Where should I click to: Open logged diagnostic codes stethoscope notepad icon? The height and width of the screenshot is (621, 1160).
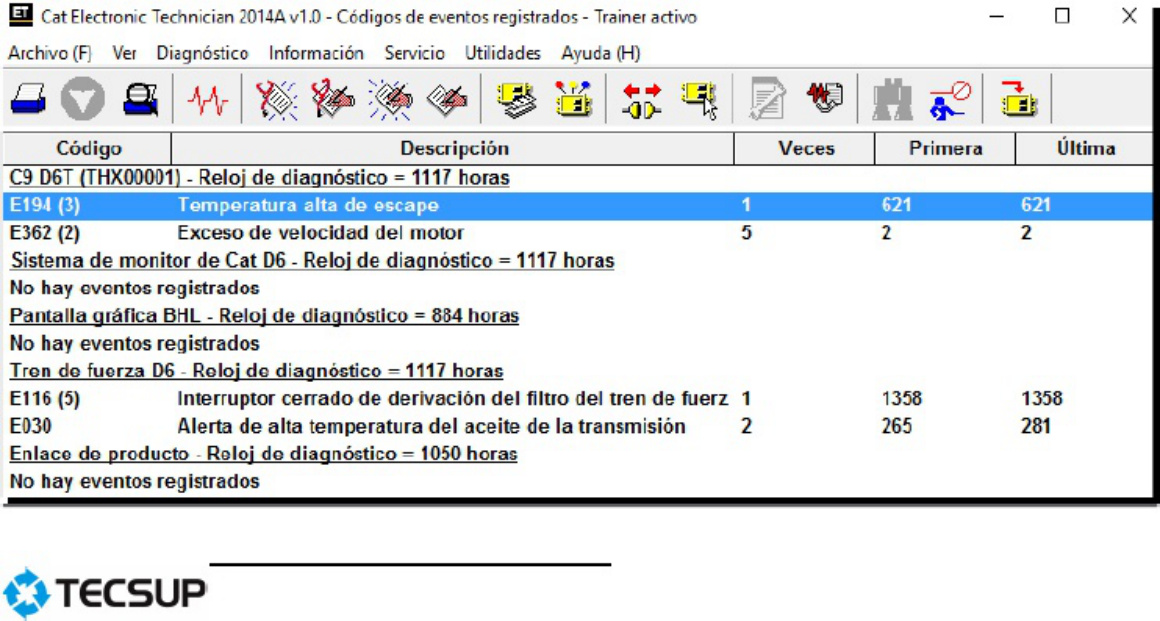pos(332,99)
